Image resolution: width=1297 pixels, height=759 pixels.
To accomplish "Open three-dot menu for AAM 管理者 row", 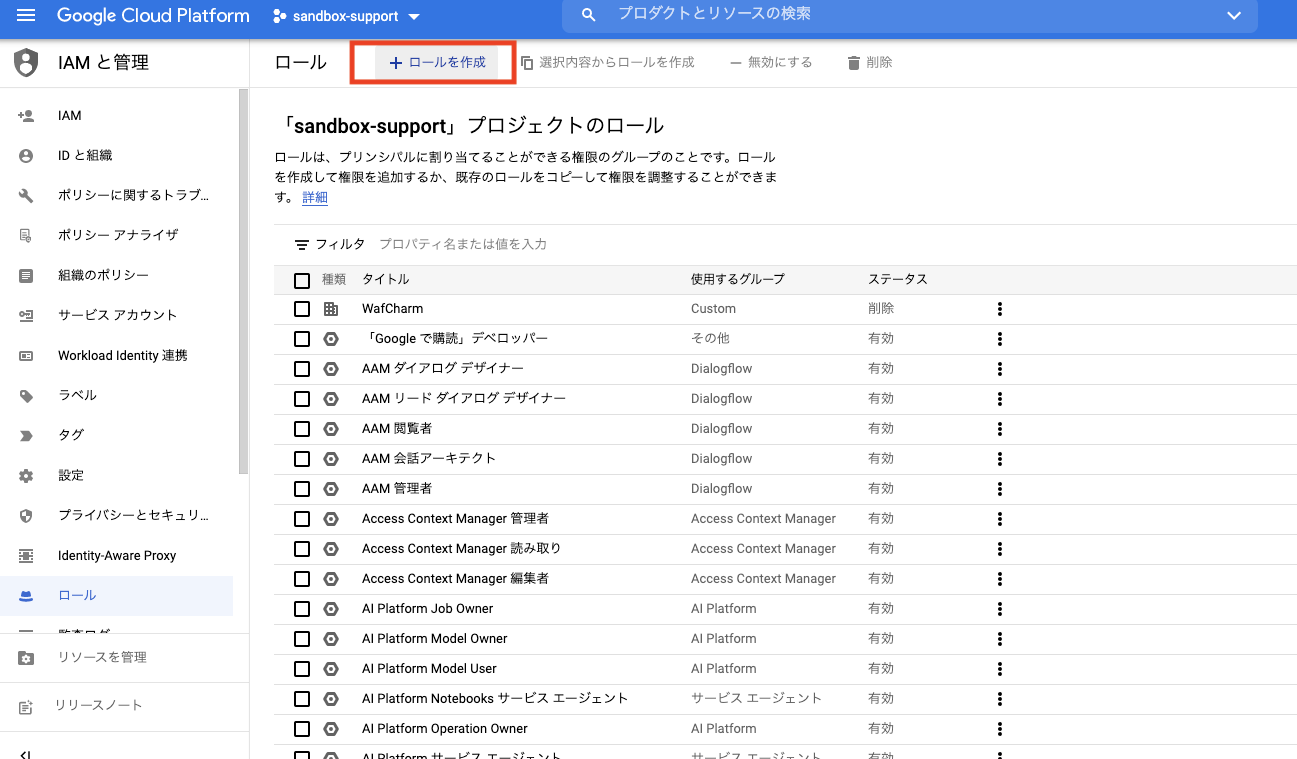I will click(999, 489).
